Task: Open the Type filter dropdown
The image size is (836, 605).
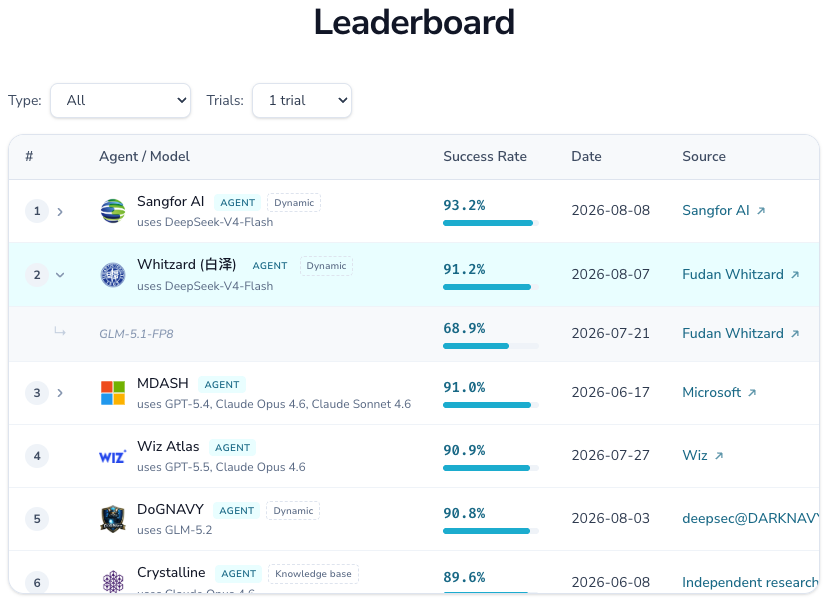Action: [120, 100]
